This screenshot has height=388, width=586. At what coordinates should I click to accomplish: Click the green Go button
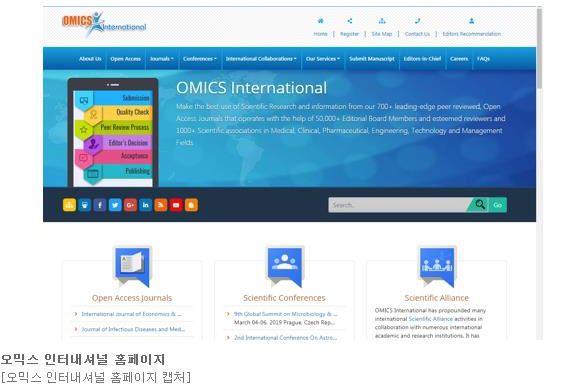click(497, 205)
